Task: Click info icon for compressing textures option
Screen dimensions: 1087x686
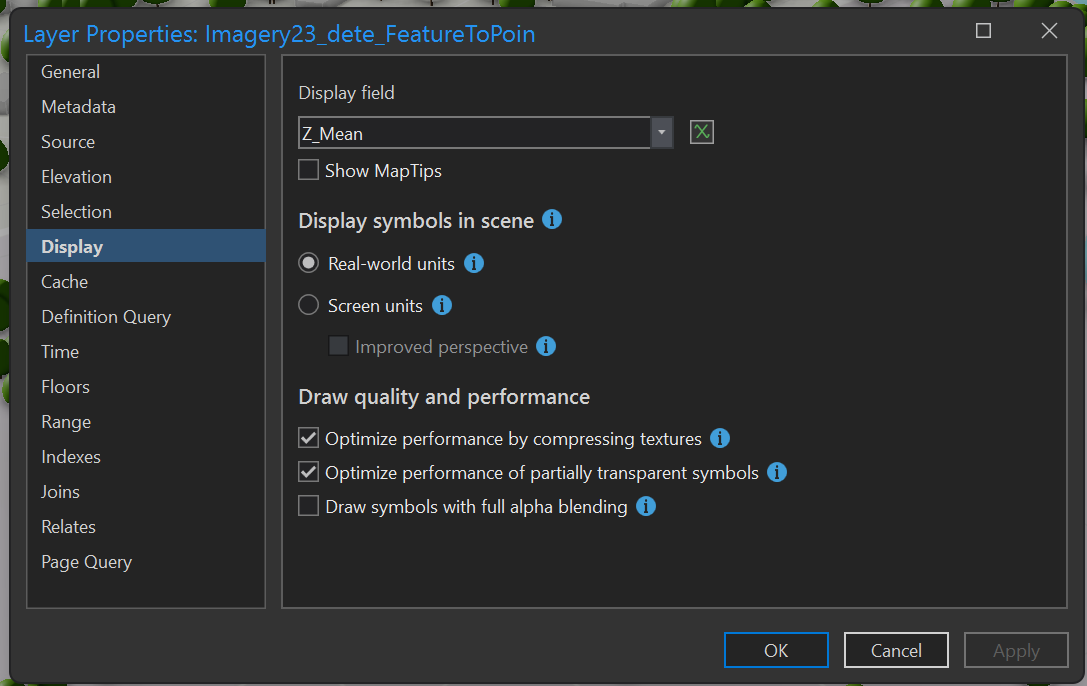Action: click(x=720, y=438)
